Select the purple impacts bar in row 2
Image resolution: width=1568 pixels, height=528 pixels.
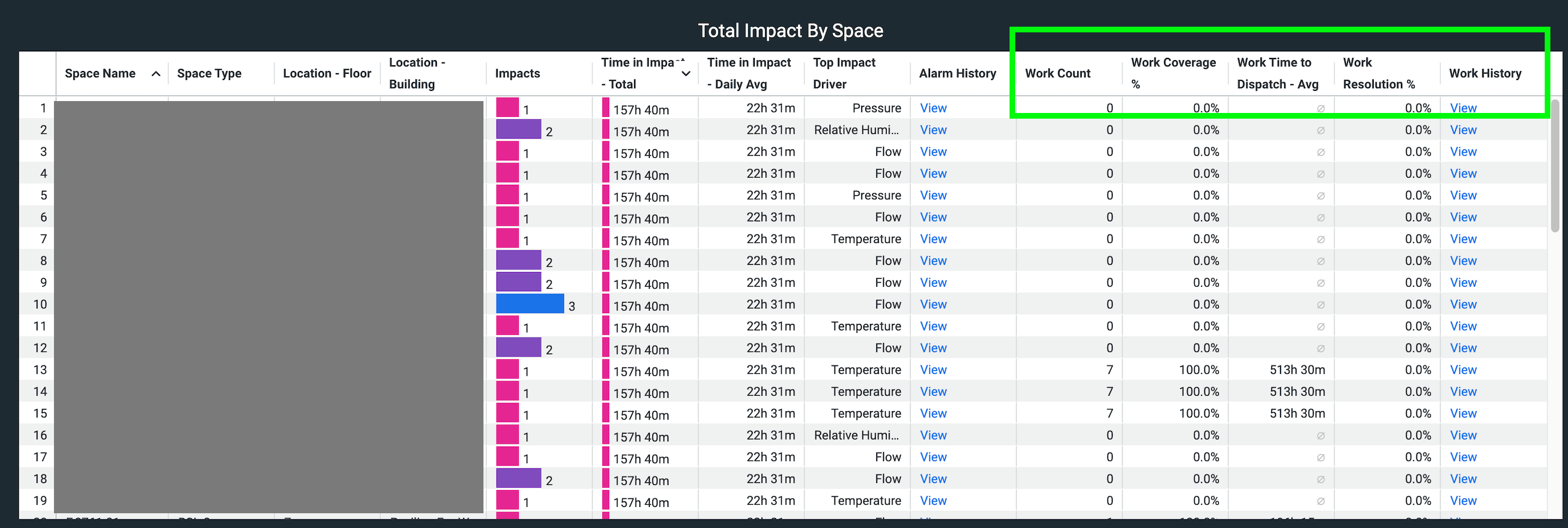click(518, 129)
